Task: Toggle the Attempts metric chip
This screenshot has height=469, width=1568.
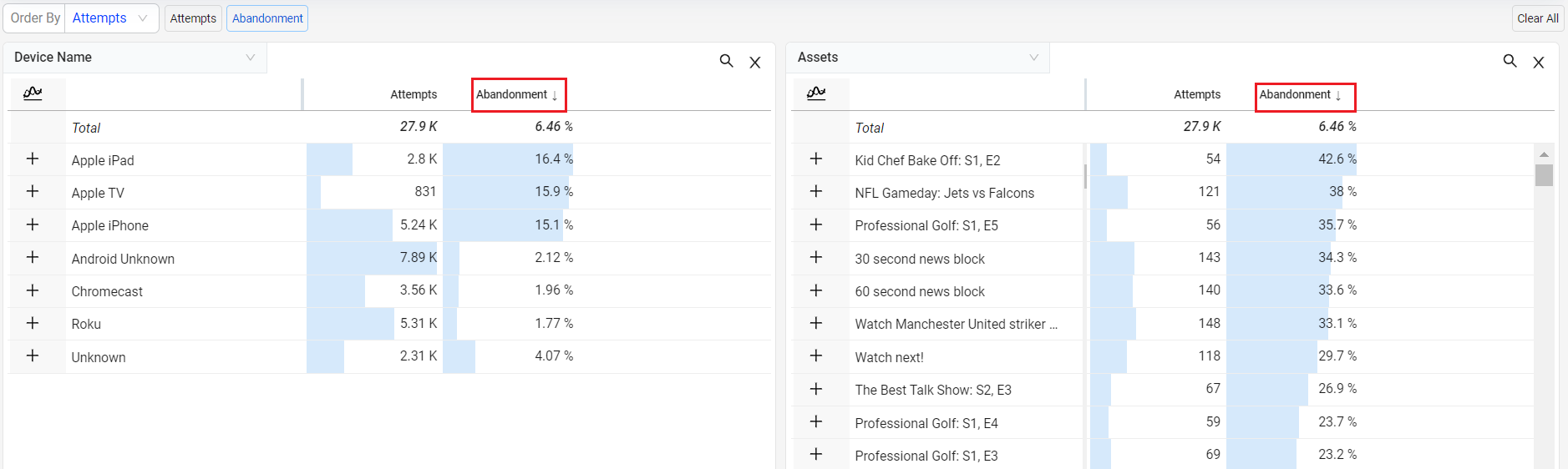Action: click(x=193, y=18)
